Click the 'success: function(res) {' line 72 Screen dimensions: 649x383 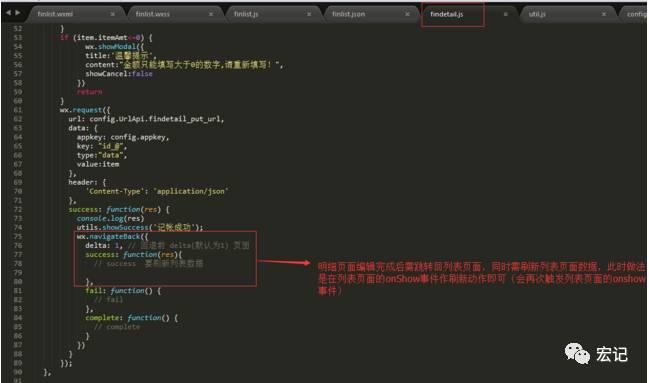[119, 210]
